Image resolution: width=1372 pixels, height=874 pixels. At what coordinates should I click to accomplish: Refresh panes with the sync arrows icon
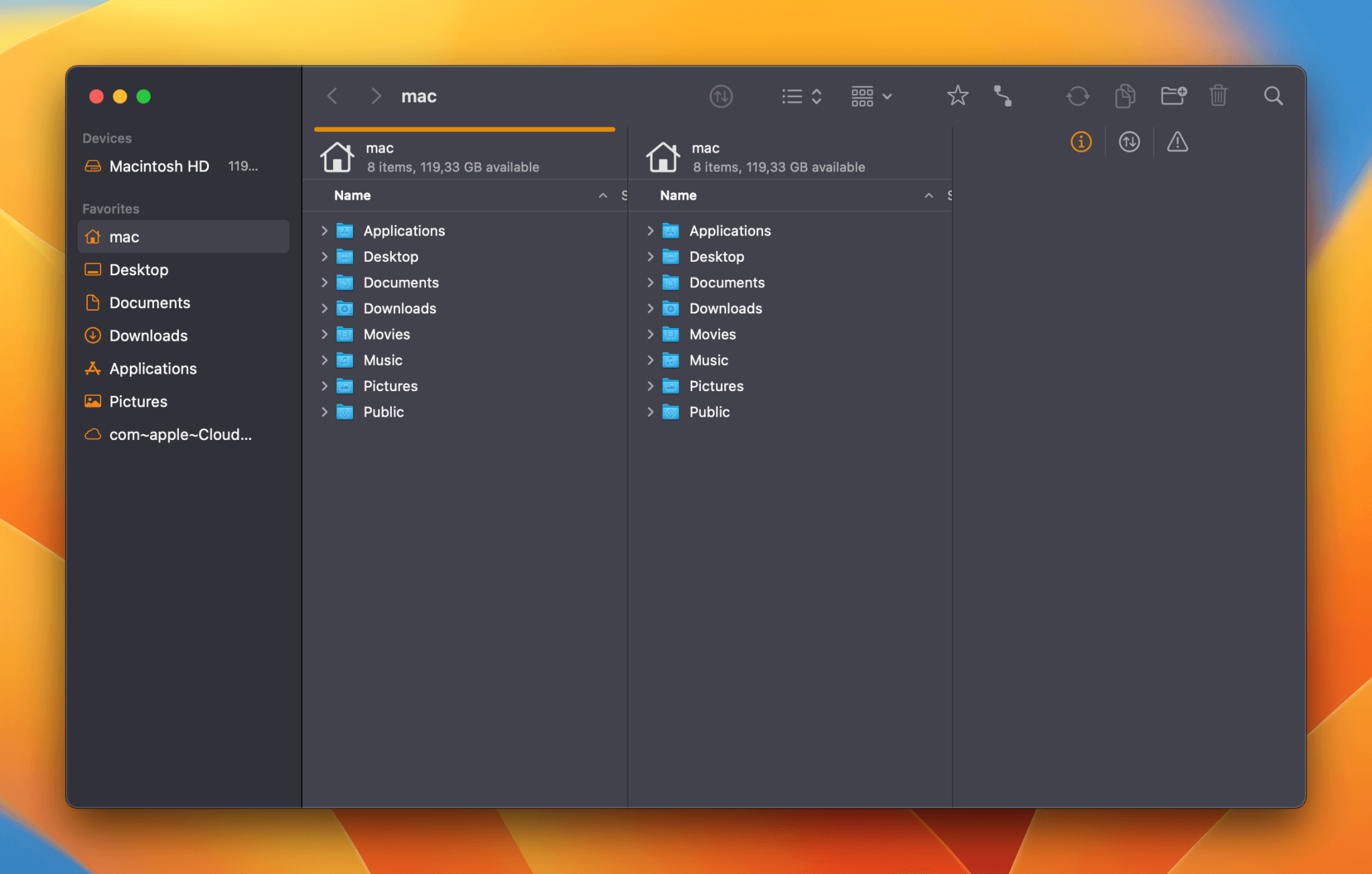tap(1077, 96)
